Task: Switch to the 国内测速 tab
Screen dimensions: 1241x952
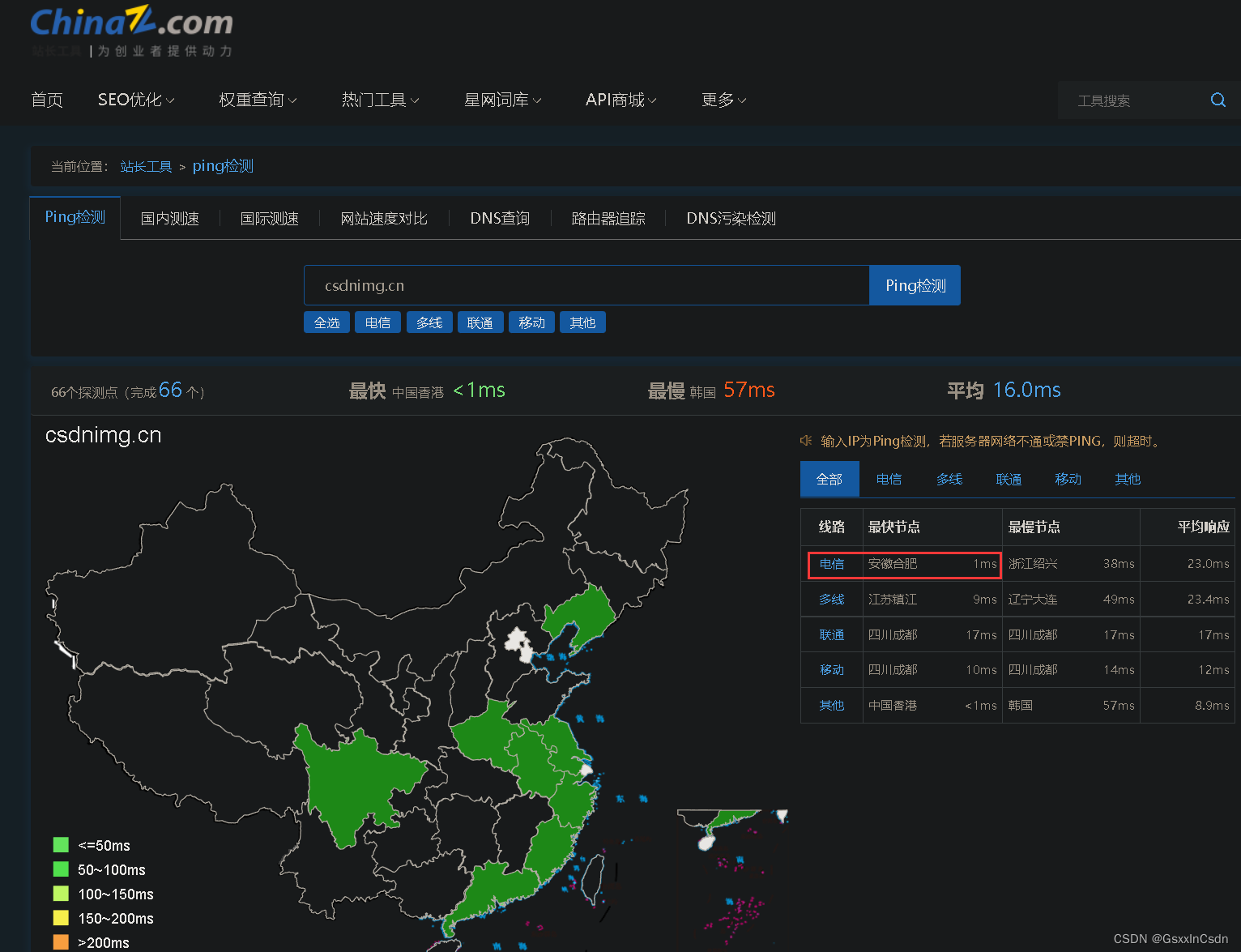Action: [x=170, y=219]
